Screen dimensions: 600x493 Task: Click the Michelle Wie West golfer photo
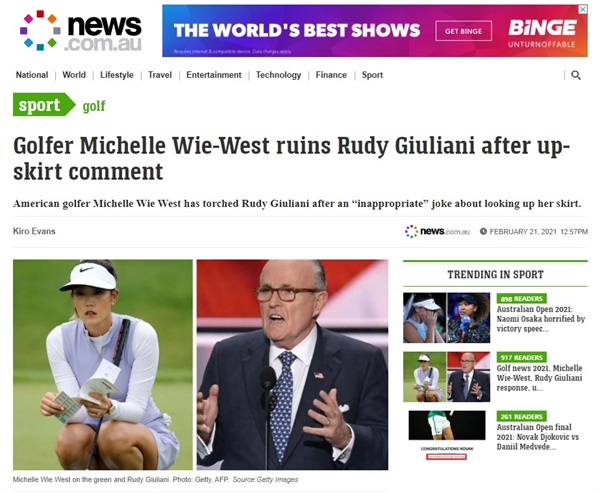(103, 365)
